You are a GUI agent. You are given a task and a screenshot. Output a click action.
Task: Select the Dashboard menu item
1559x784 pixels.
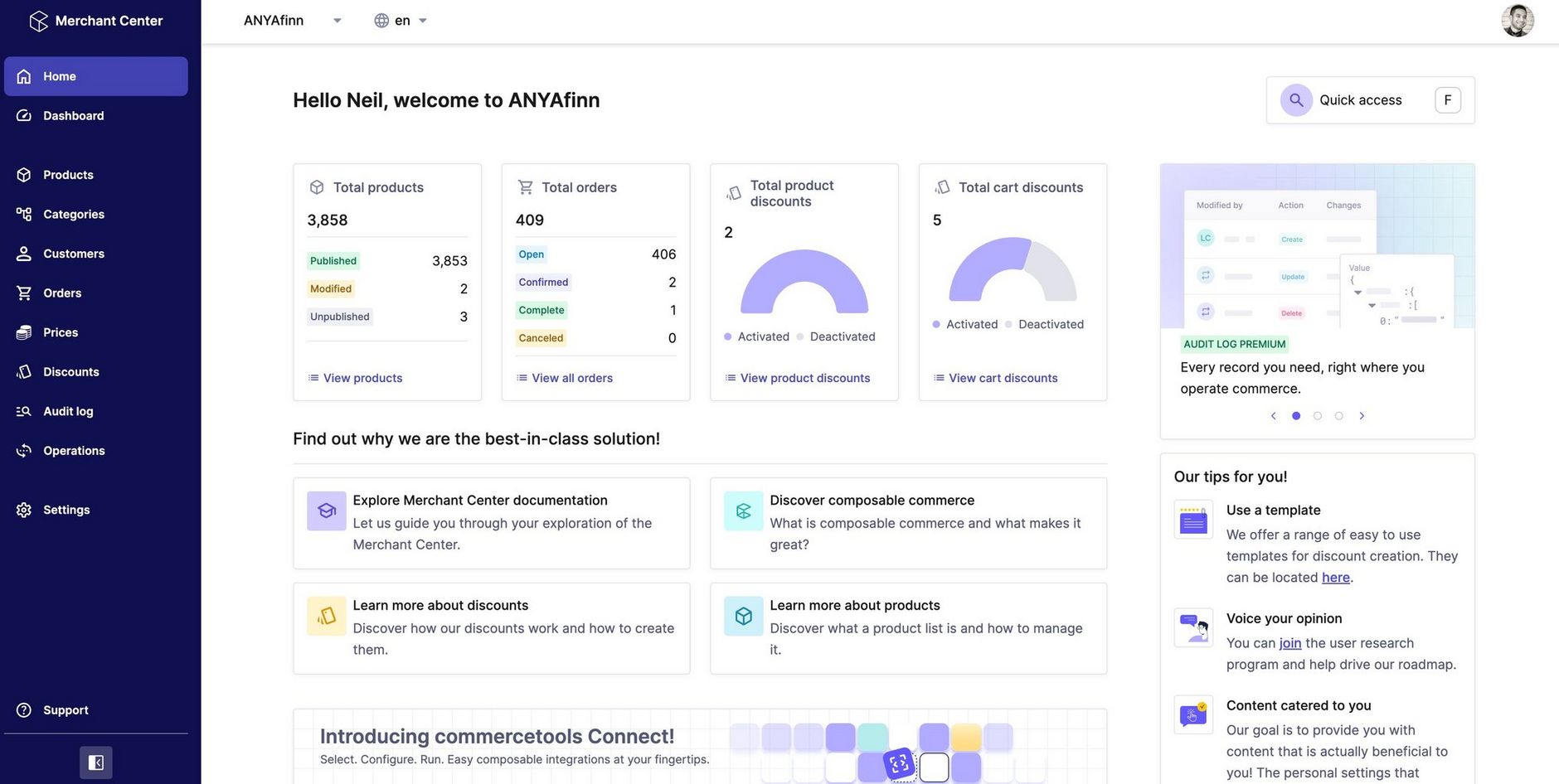(96, 116)
